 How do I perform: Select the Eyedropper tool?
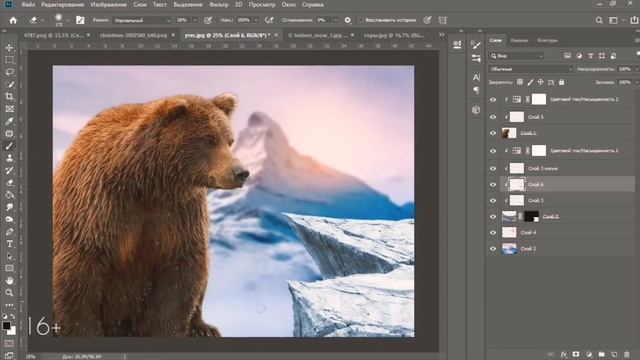coord(9,121)
